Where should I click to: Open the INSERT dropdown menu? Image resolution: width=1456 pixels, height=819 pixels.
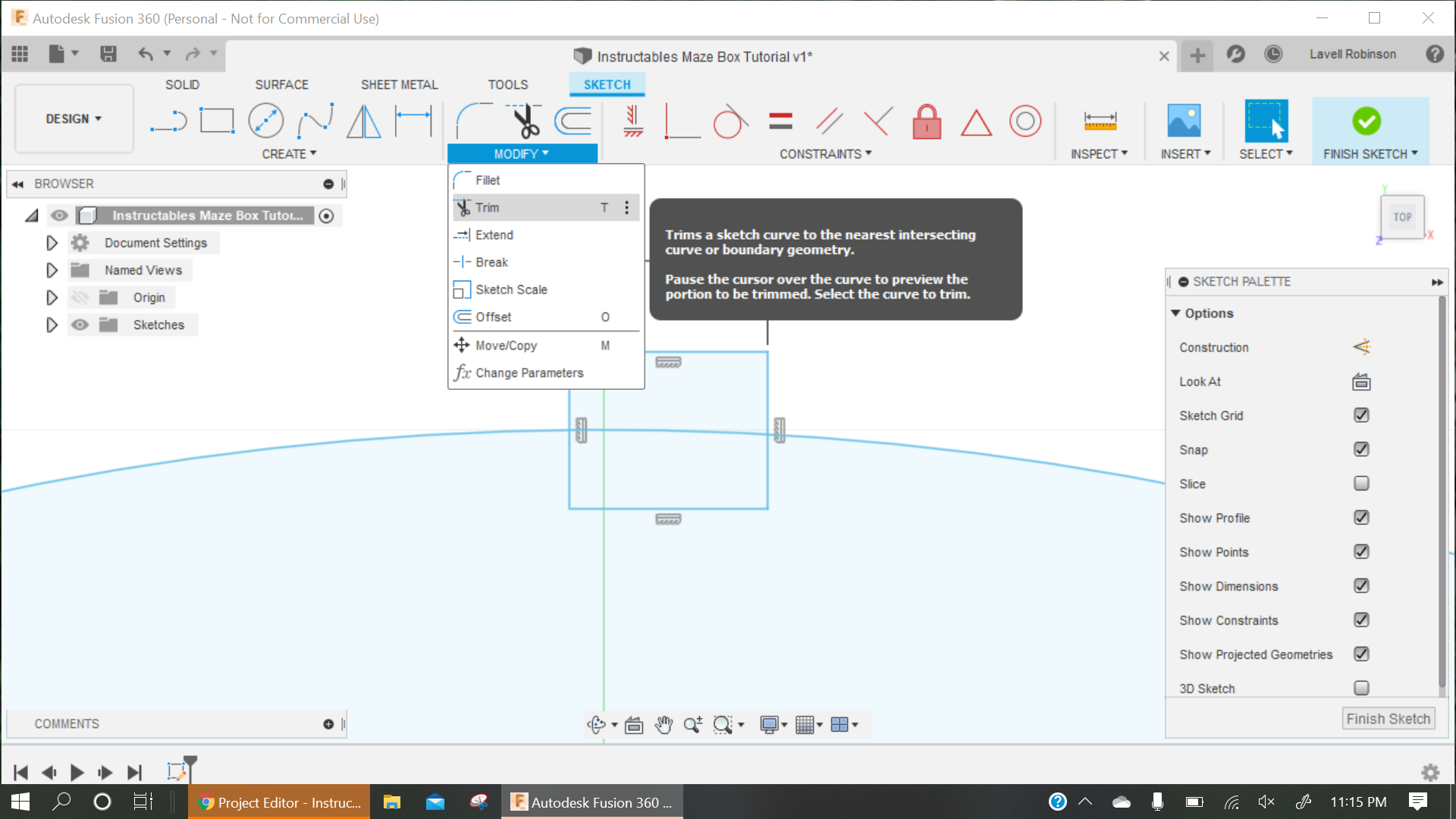click(x=1185, y=154)
